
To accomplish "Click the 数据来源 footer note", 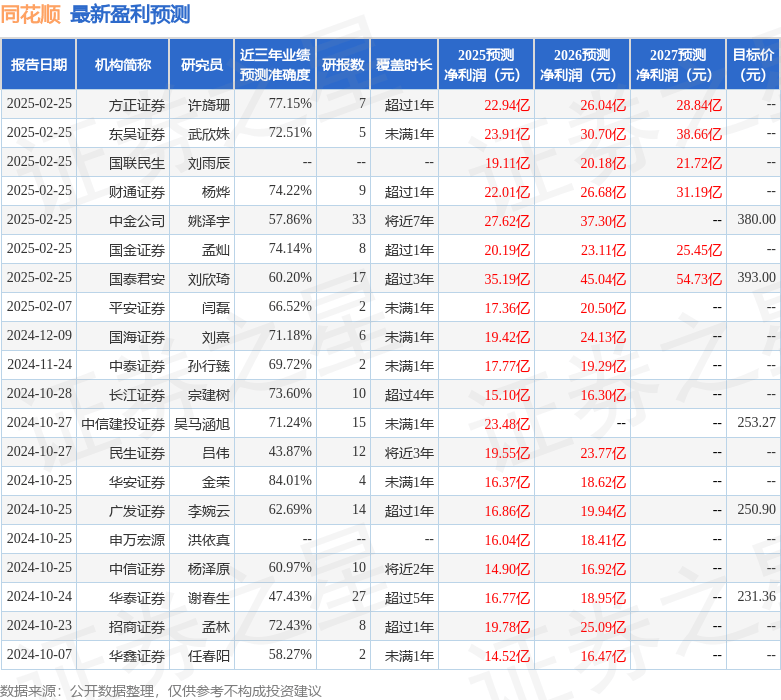I will (161, 691).
